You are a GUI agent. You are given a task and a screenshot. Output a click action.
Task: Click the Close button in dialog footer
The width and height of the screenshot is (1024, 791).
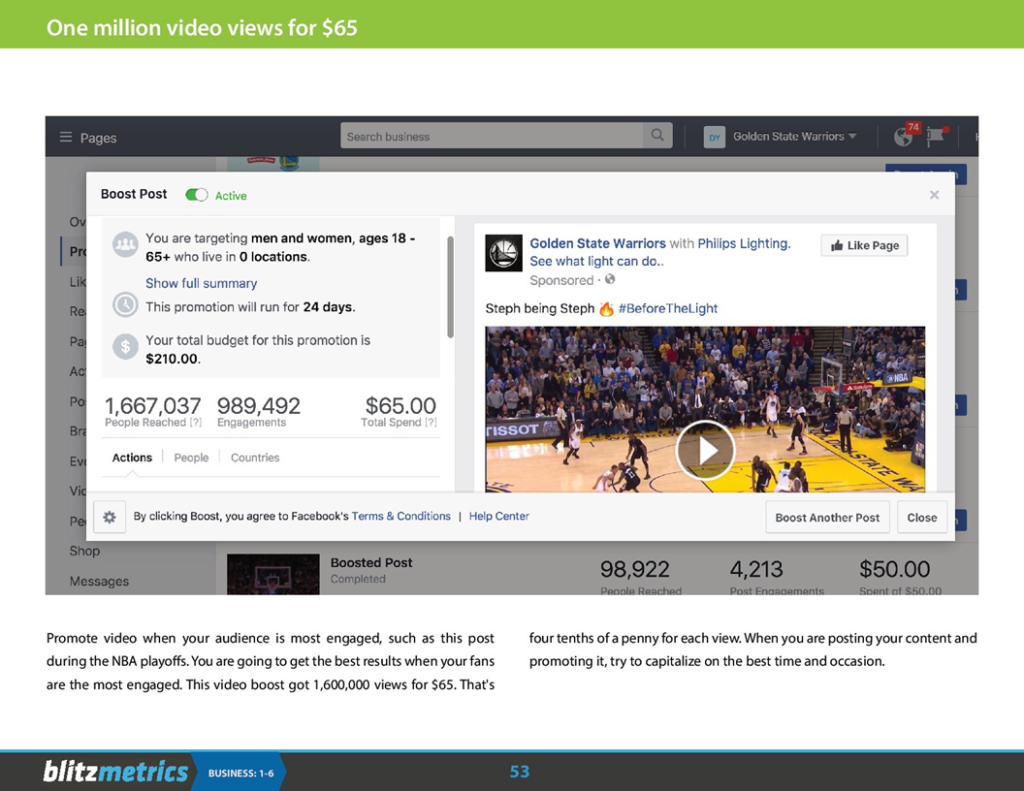coord(921,517)
